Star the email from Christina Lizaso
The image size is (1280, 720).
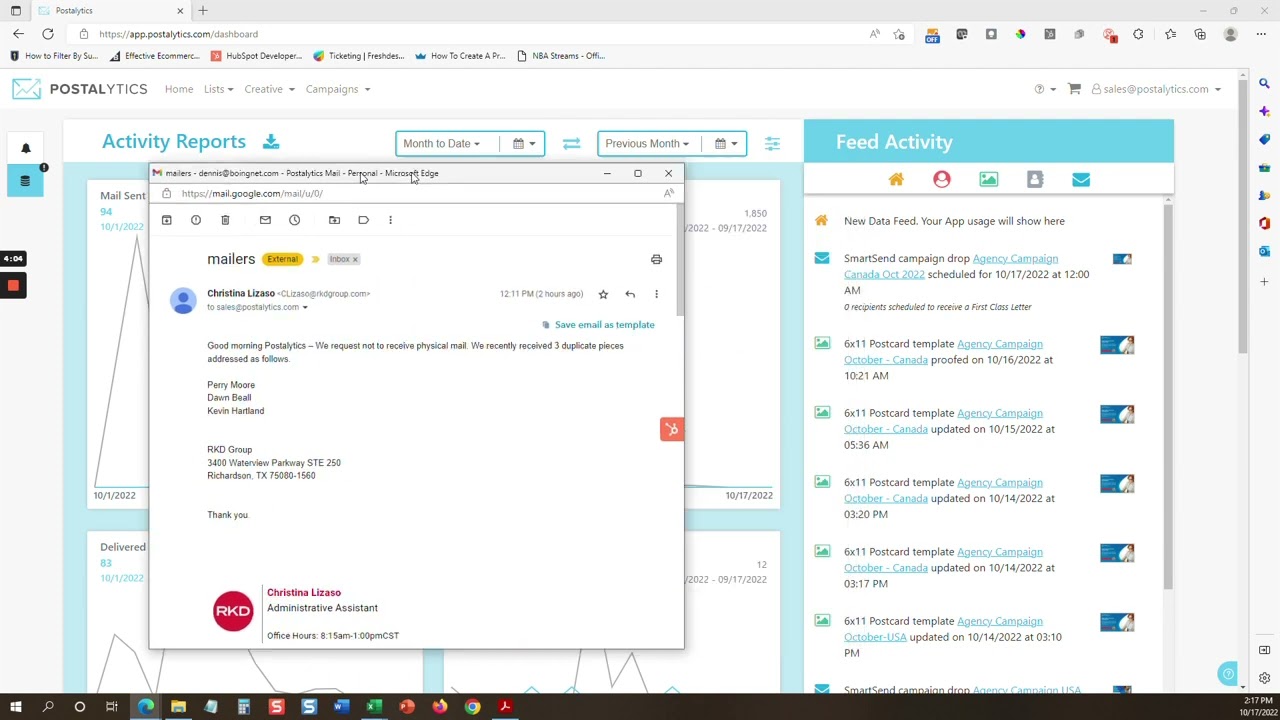[x=603, y=294]
